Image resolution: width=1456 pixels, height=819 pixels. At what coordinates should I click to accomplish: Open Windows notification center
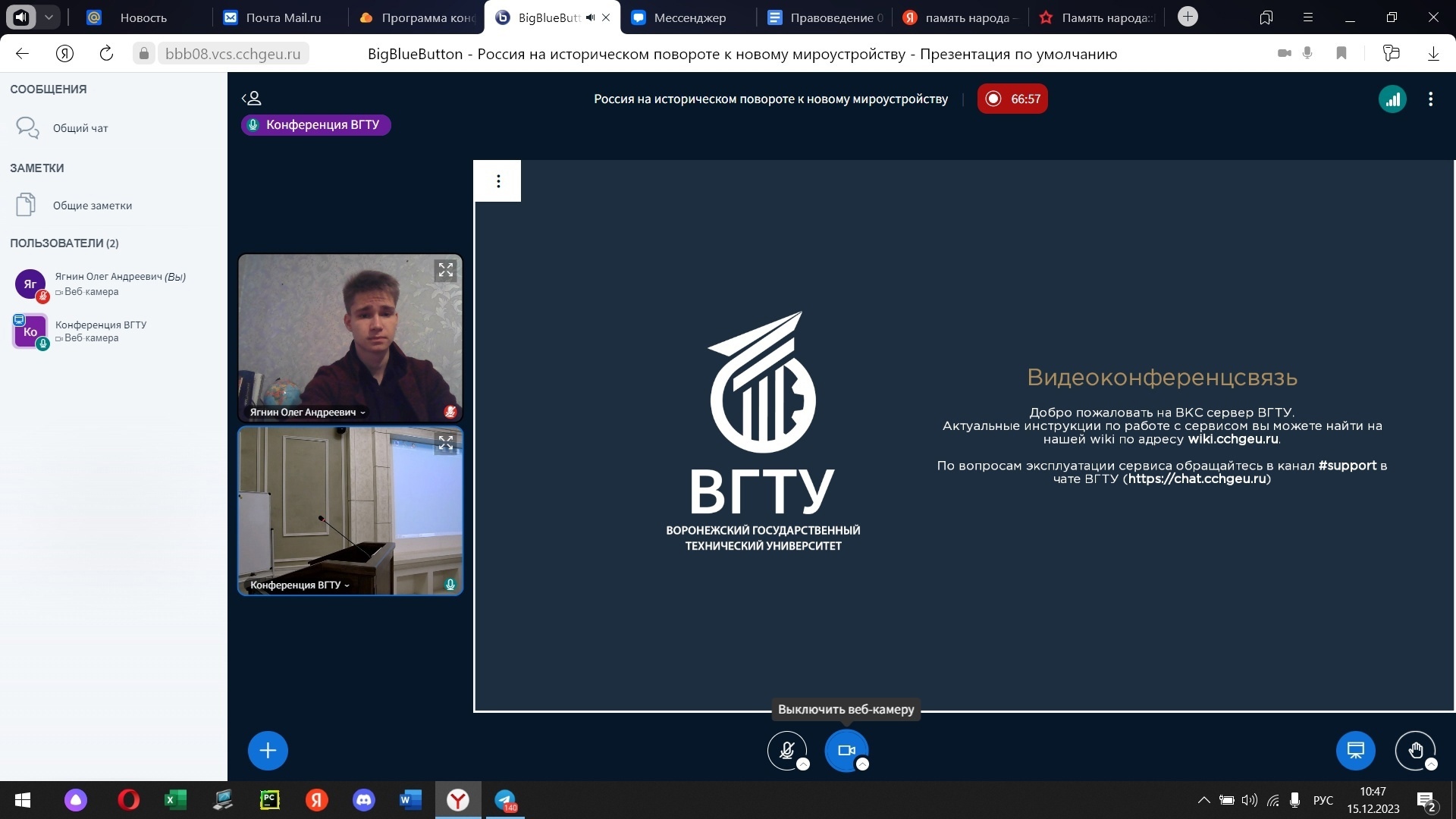[1426, 801]
